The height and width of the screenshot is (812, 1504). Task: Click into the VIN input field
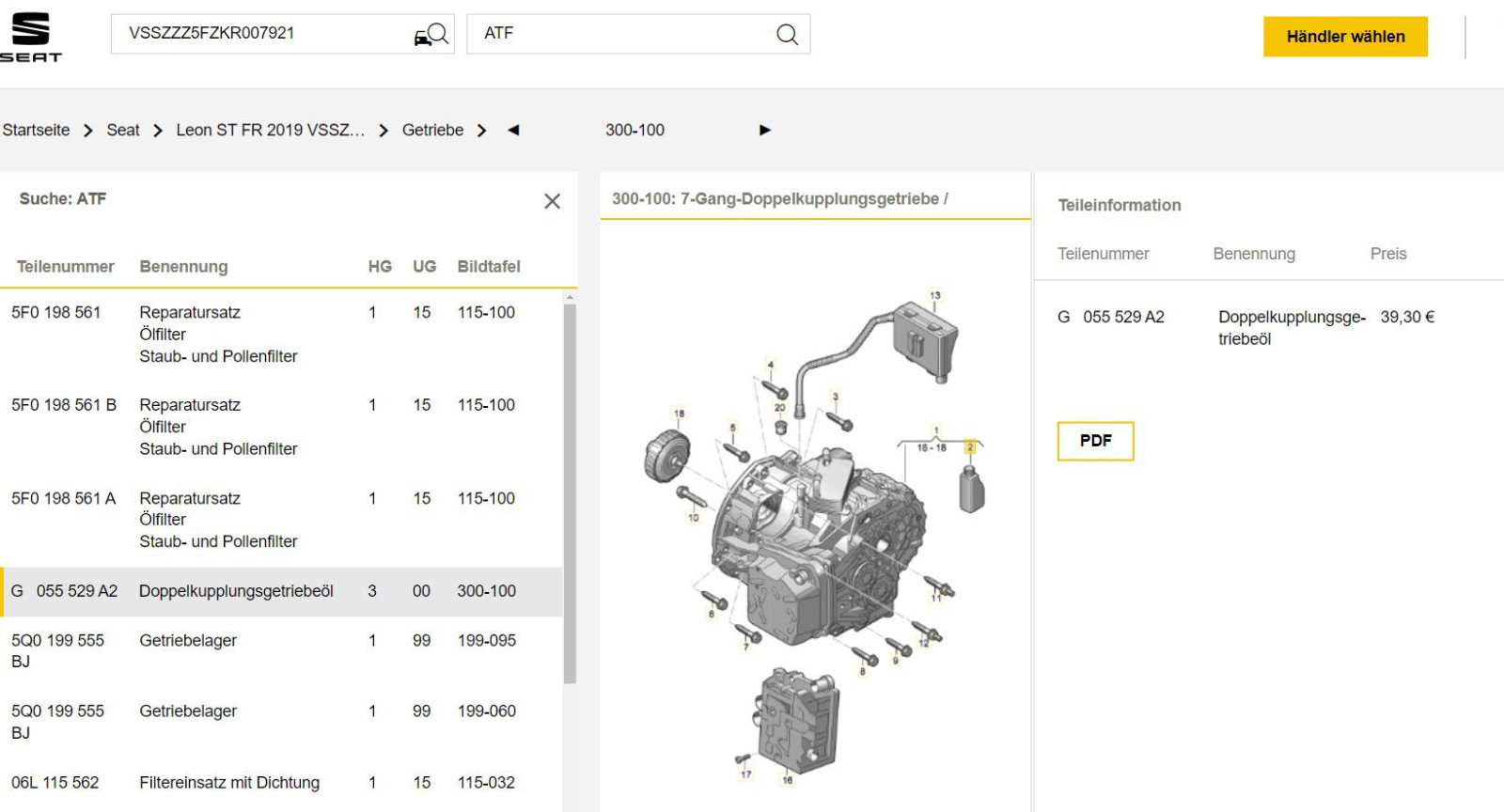tap(263, 34)
